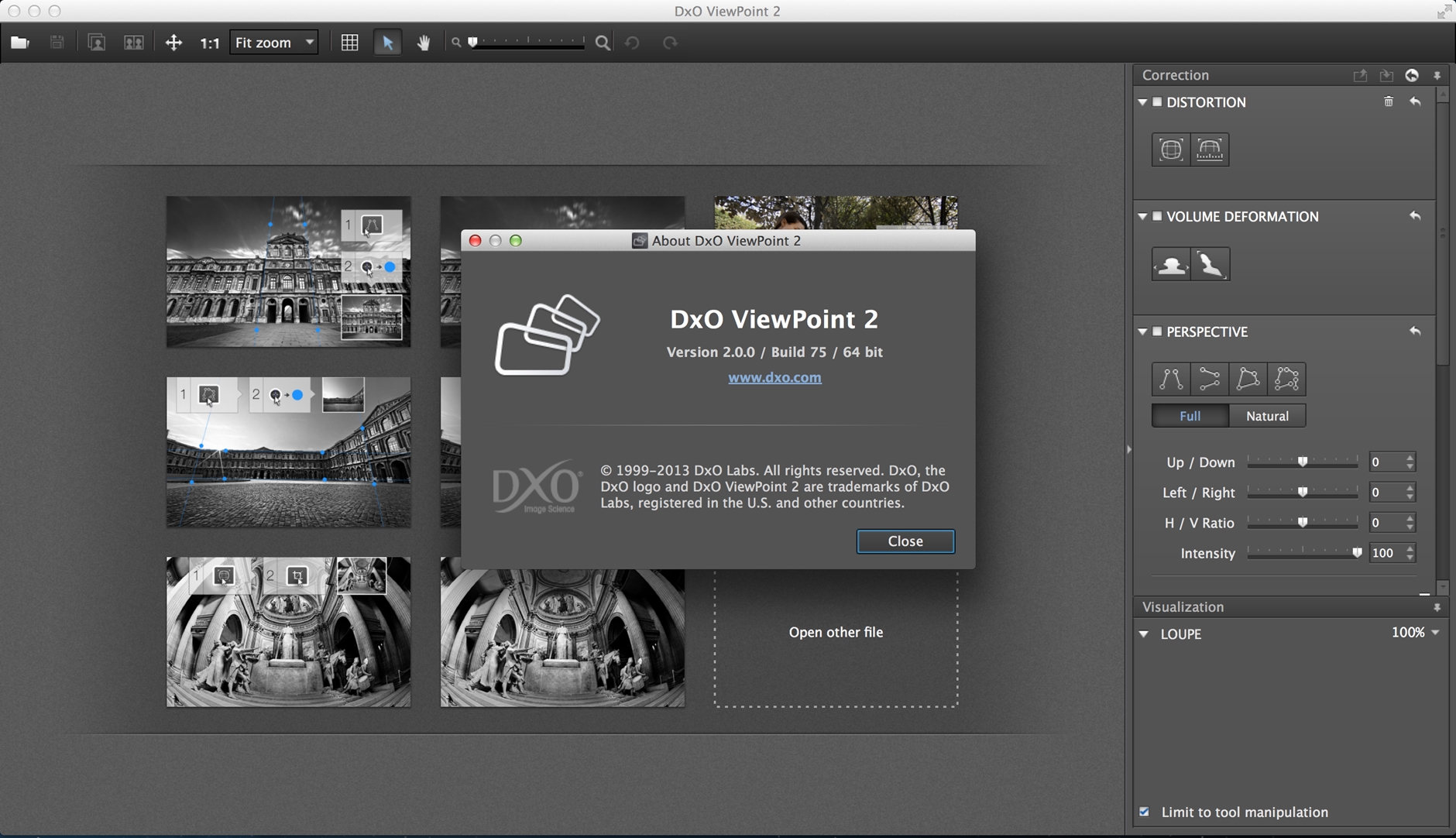Close the About dialog with Close button
This screenshot has width=1456, height=838.
[905, 541]
